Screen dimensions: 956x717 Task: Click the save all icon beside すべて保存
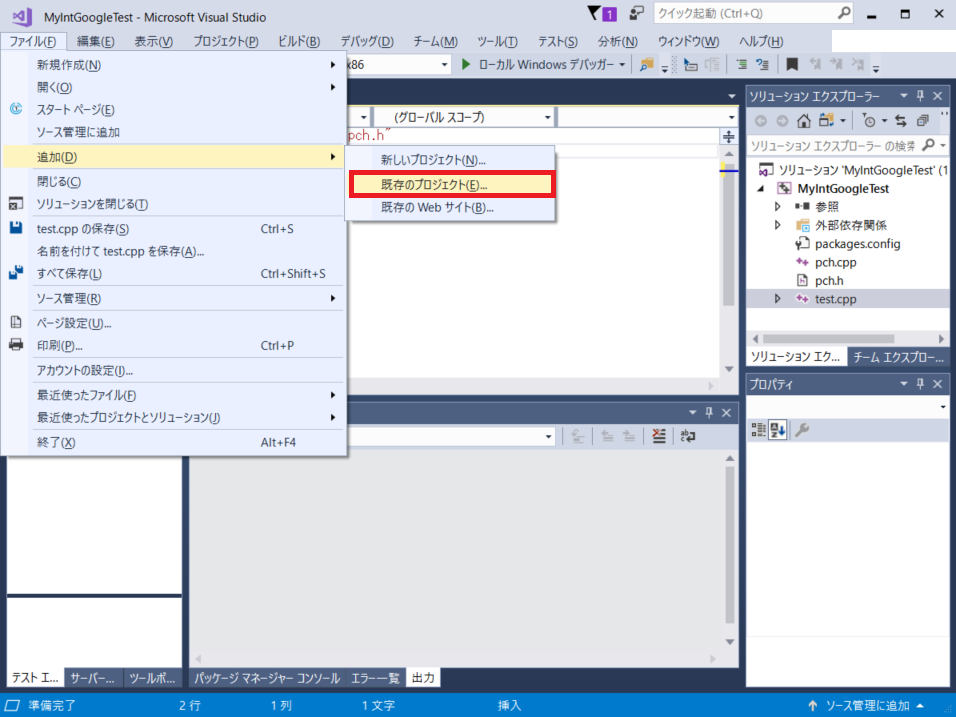16,273
